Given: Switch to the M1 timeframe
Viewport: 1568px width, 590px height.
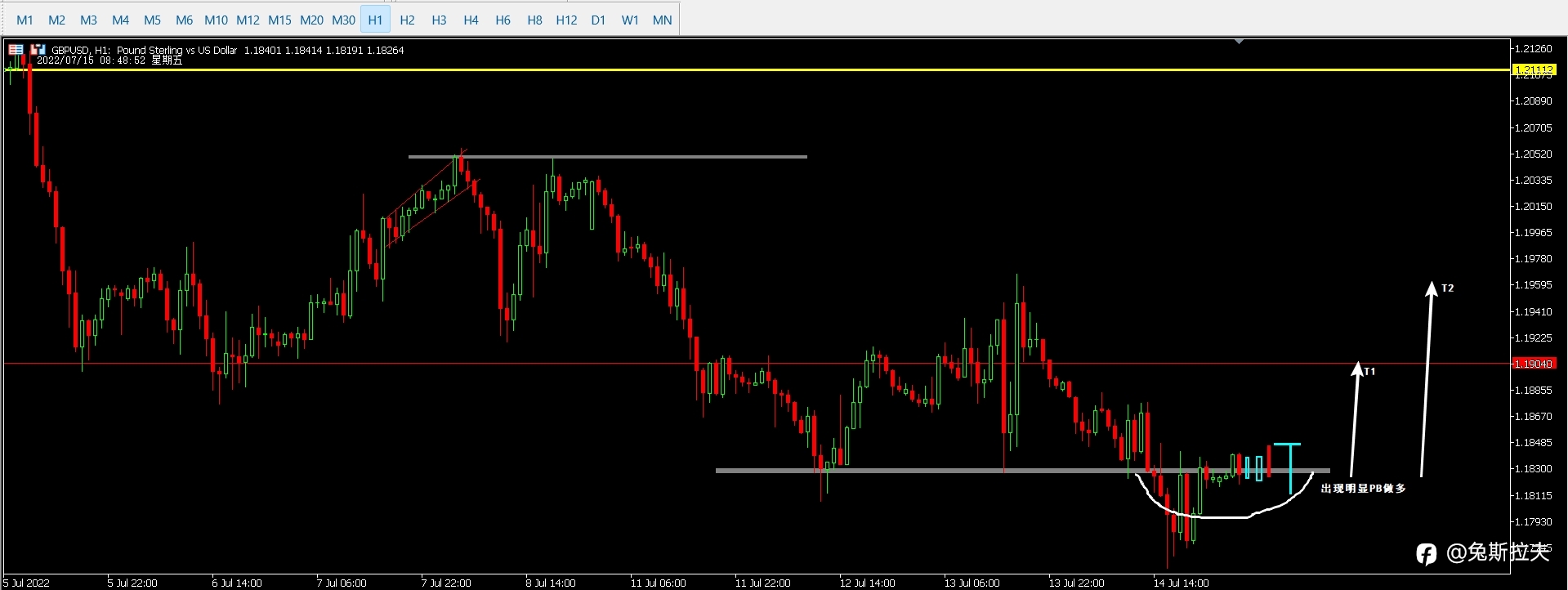Looking at the screenshot, I should click(x=25, y=20).
